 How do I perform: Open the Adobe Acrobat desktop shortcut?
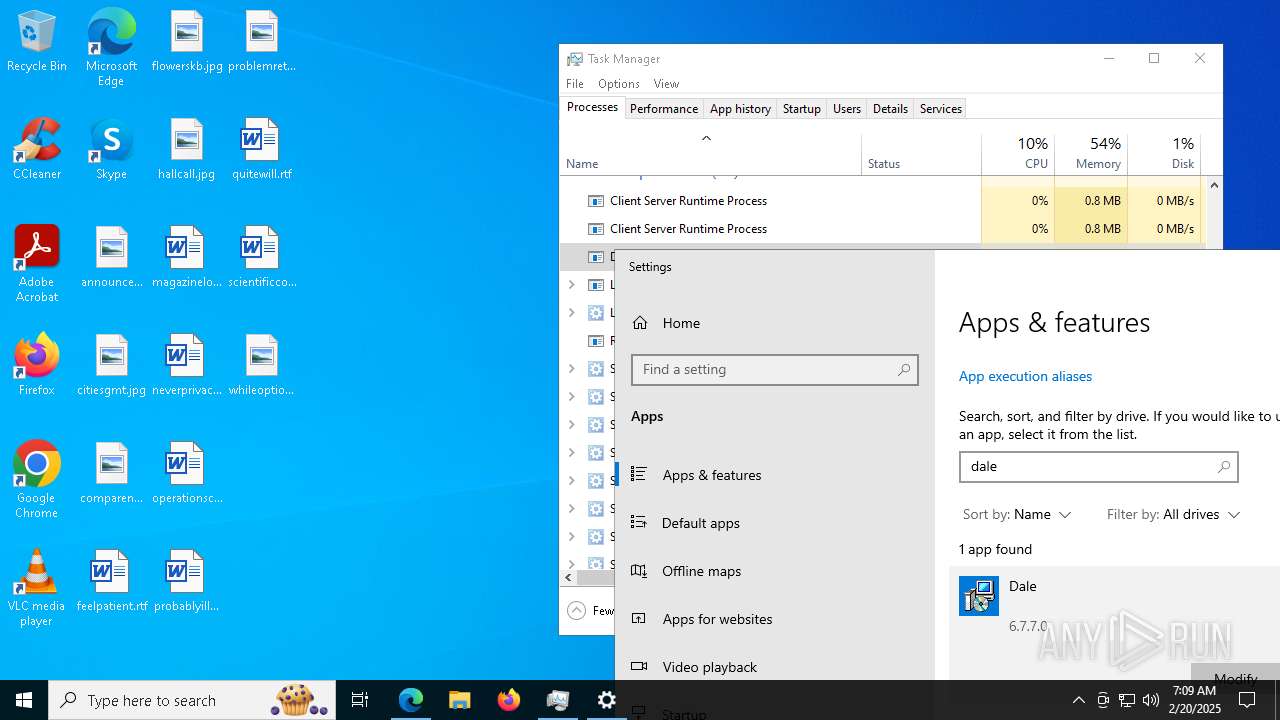pos(37,264)
